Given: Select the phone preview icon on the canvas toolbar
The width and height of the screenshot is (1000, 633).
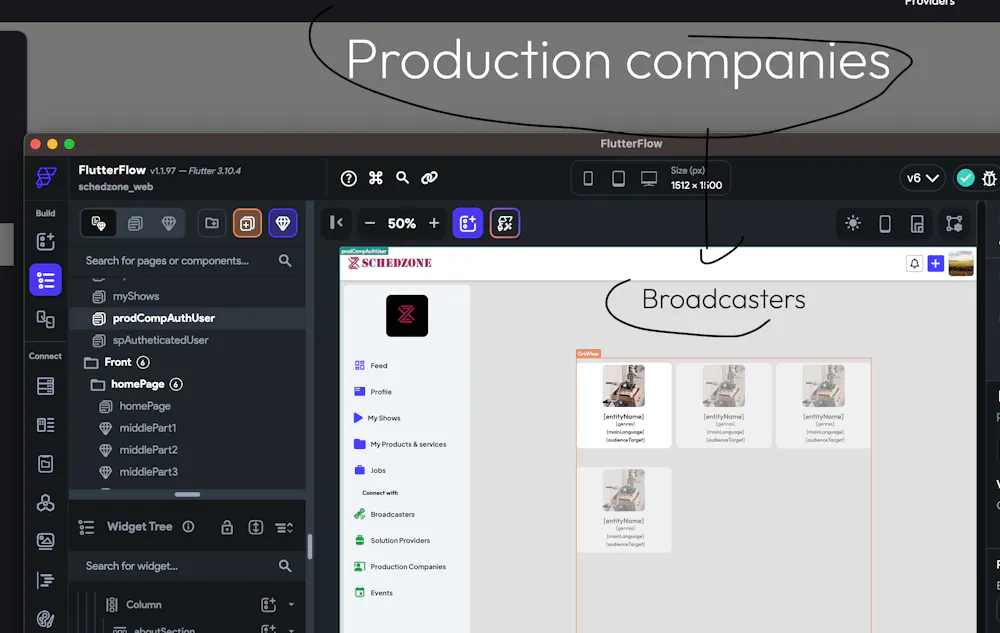Looking at the screenshot, I should coord(885,222).
